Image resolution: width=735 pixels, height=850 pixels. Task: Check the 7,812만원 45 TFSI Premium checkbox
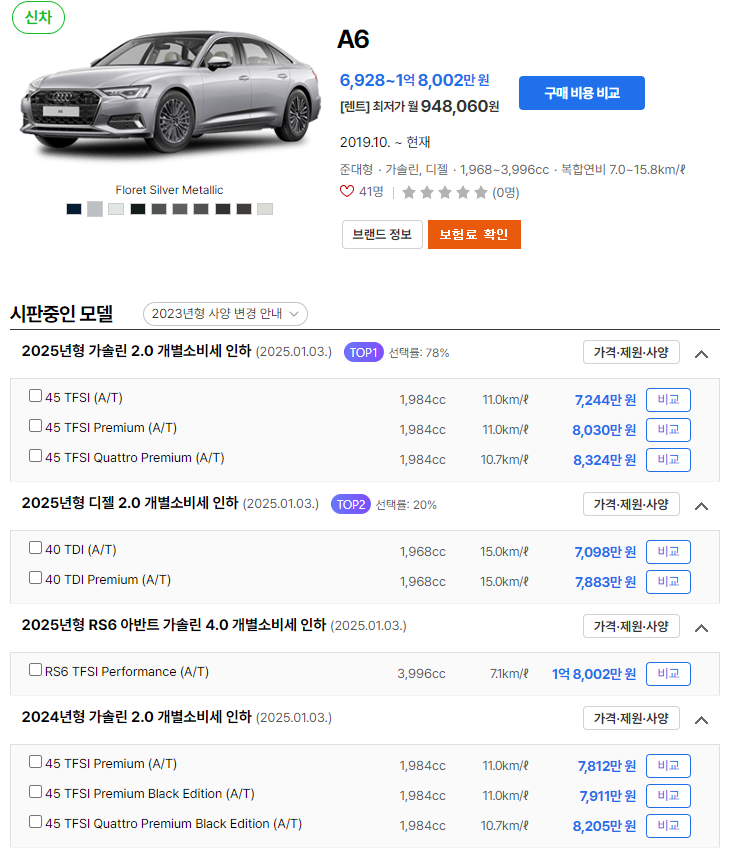point(36,762)
